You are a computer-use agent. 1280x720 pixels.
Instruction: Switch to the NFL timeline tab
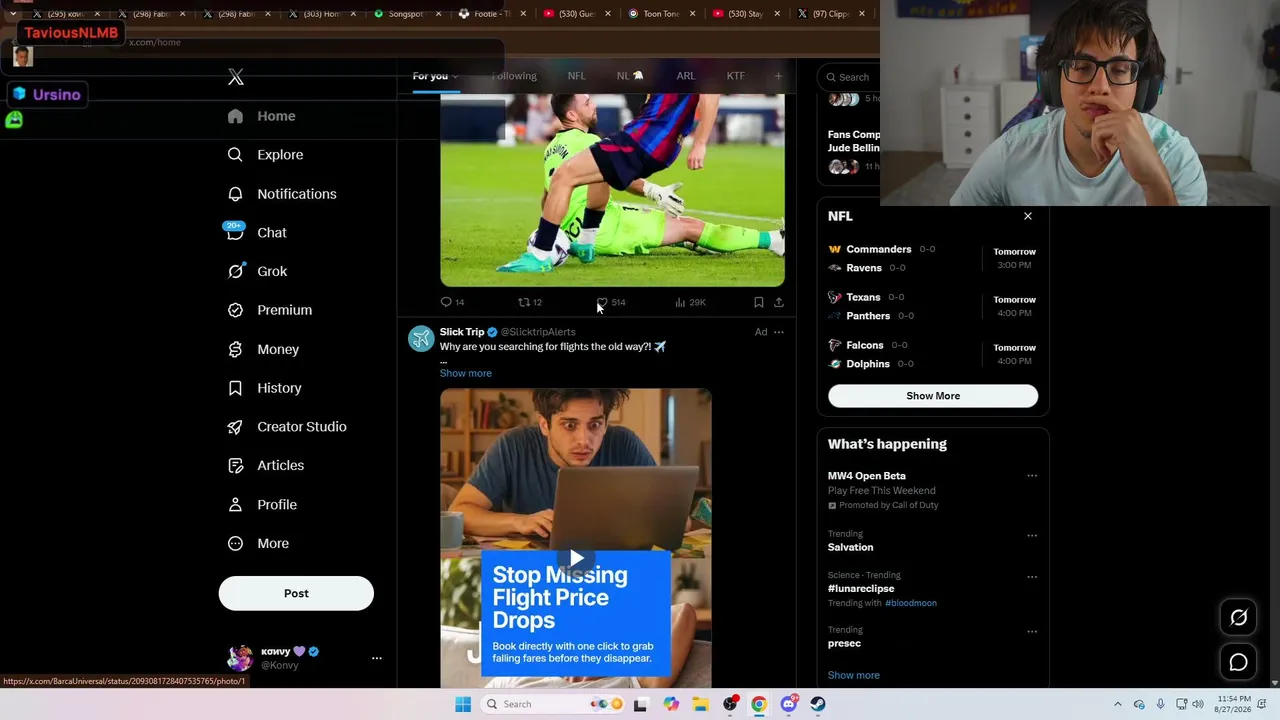tap(577, 76)
